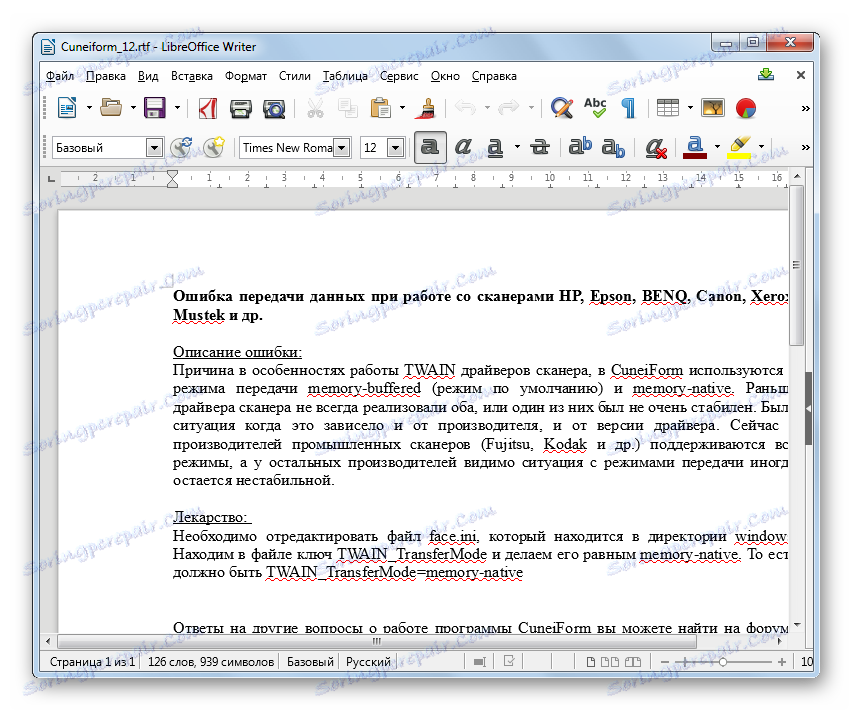The height and width of the screenshot is (711, 853).
Task: Open Find and Replace icon
Action: [x=561, y=108]
